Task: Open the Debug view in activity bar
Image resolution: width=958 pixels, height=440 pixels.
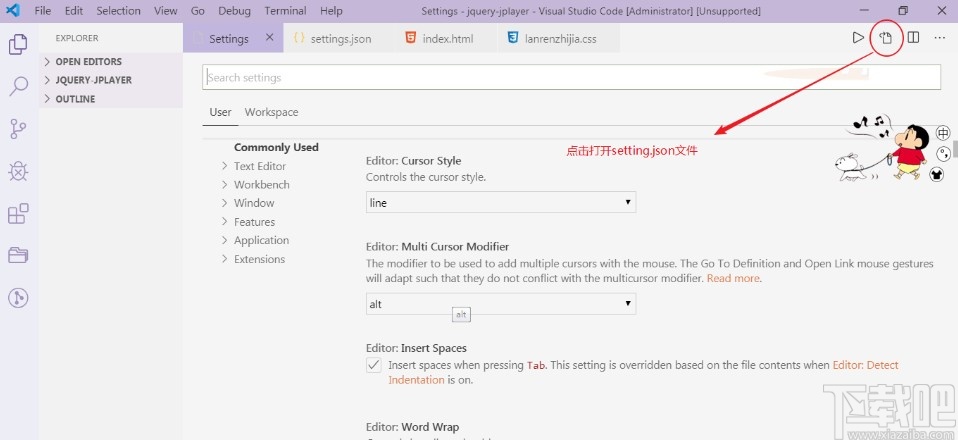Action: pyautogui.click(x=18, y=172)
